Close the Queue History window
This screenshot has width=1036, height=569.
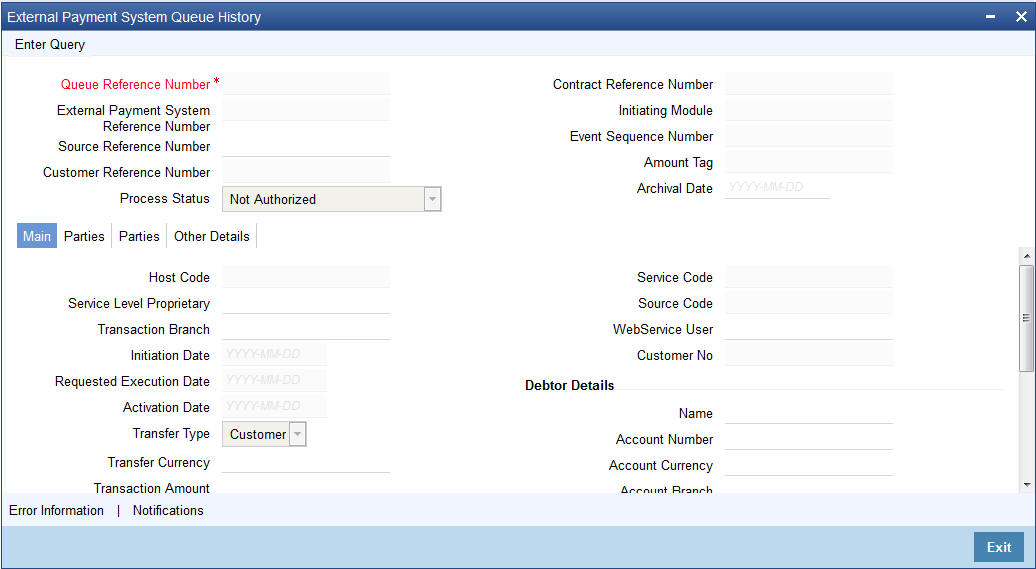coord(1021,17)
